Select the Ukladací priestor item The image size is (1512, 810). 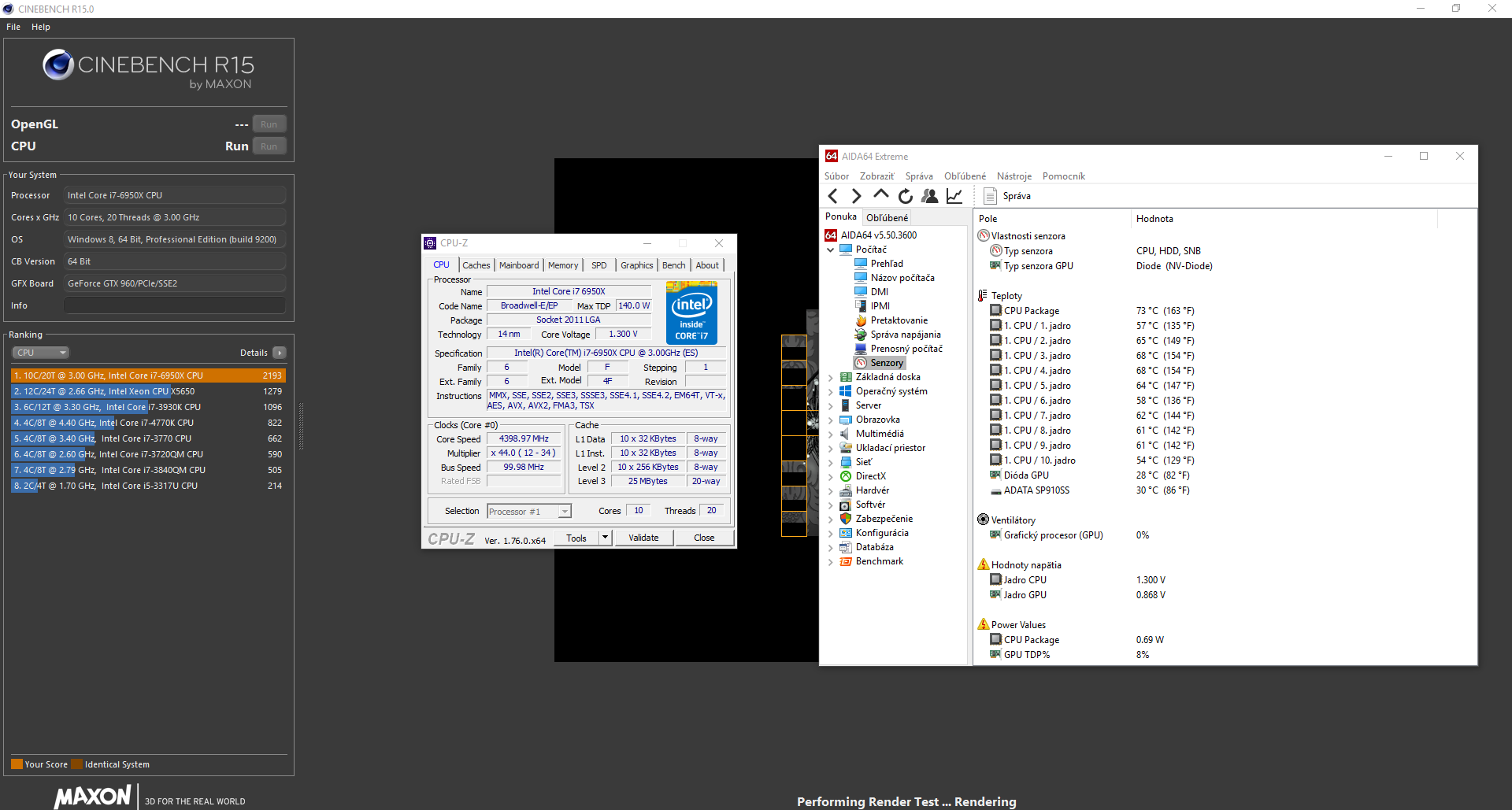tap(891, 448)
